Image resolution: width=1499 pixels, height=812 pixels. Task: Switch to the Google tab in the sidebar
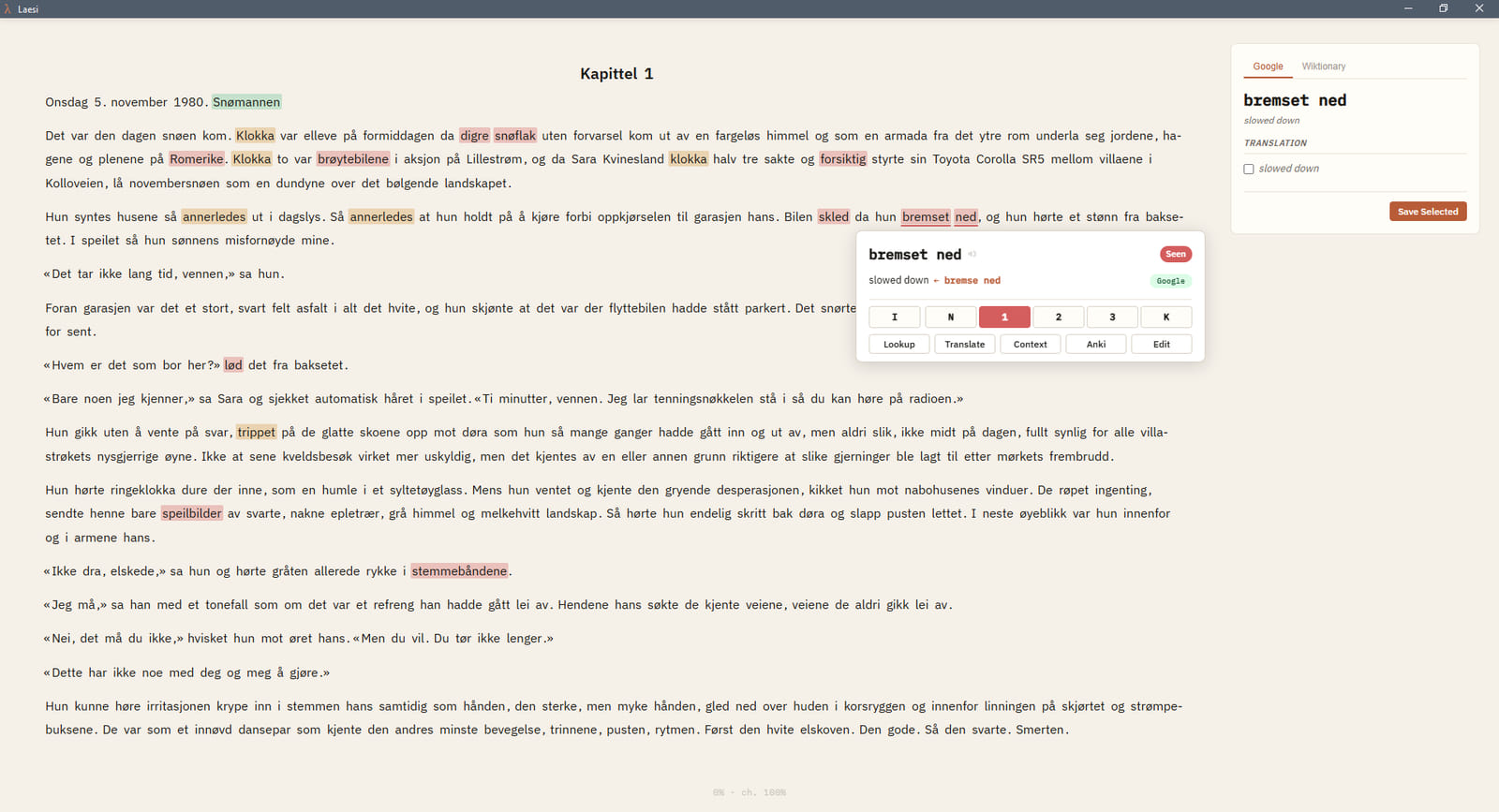tap(1268, 66)
